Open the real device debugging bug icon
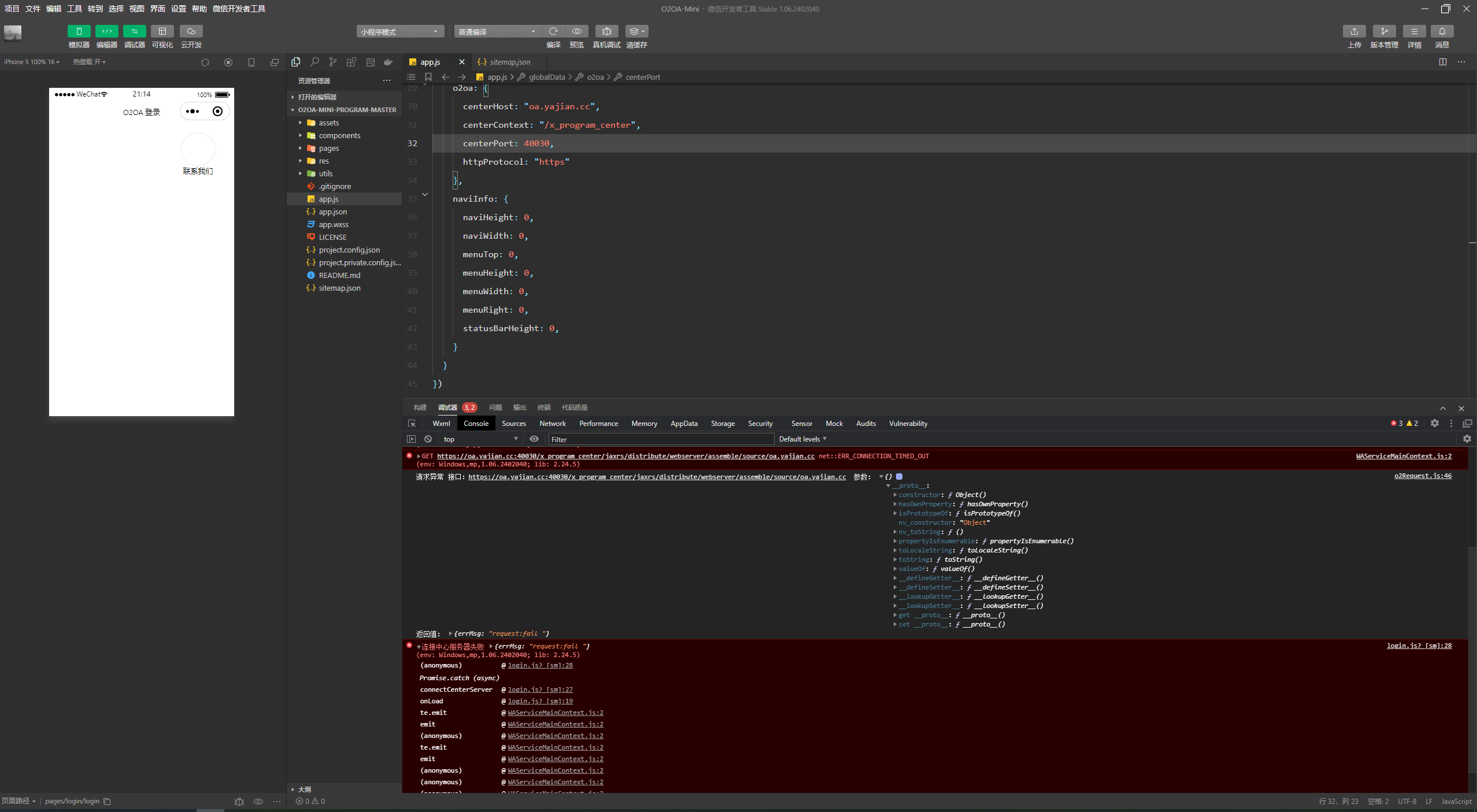1477x812 pixels. point(606,31)
